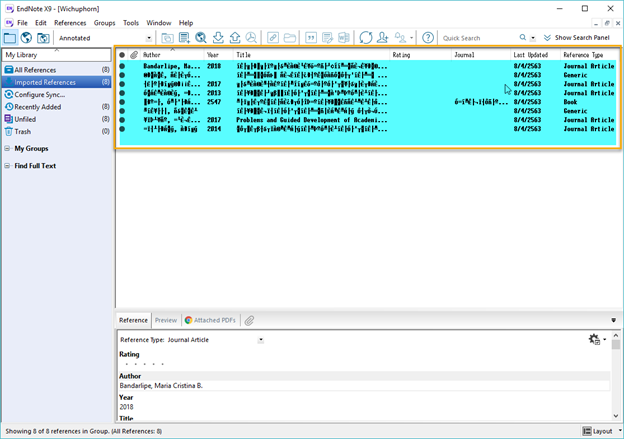The height and width of the screenshot is (439, 624).
Task: Select Online Search Mode globe icon
Action: [26, 38]
